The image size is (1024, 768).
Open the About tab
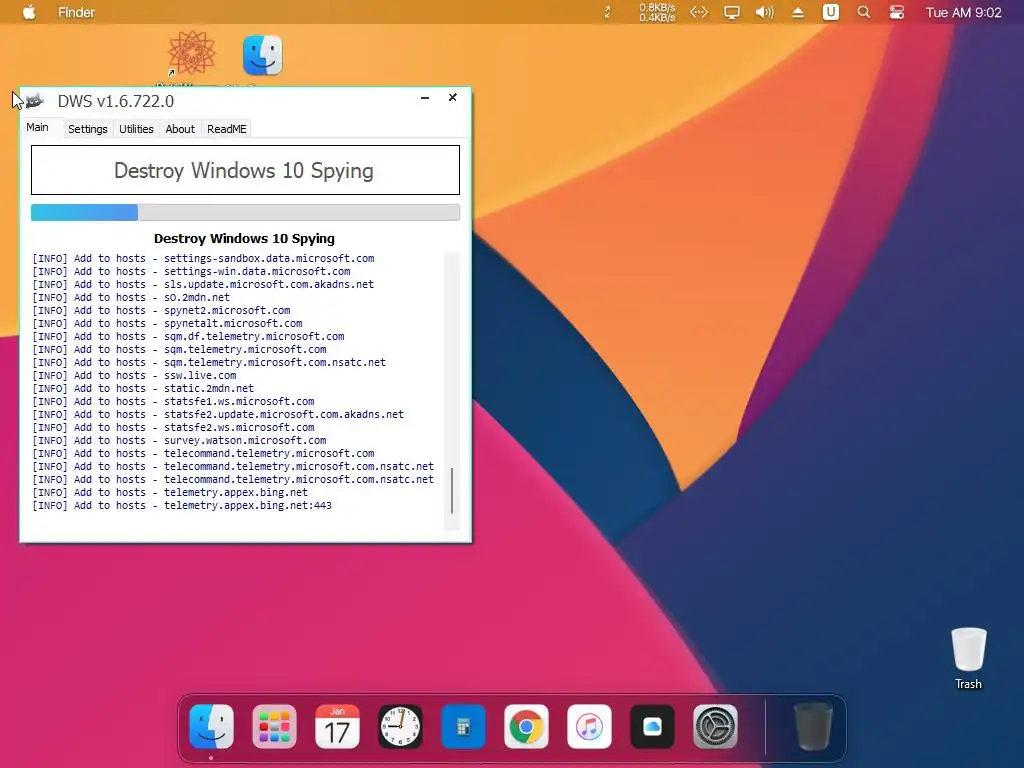pyautogui.click(x=180, y=129)
